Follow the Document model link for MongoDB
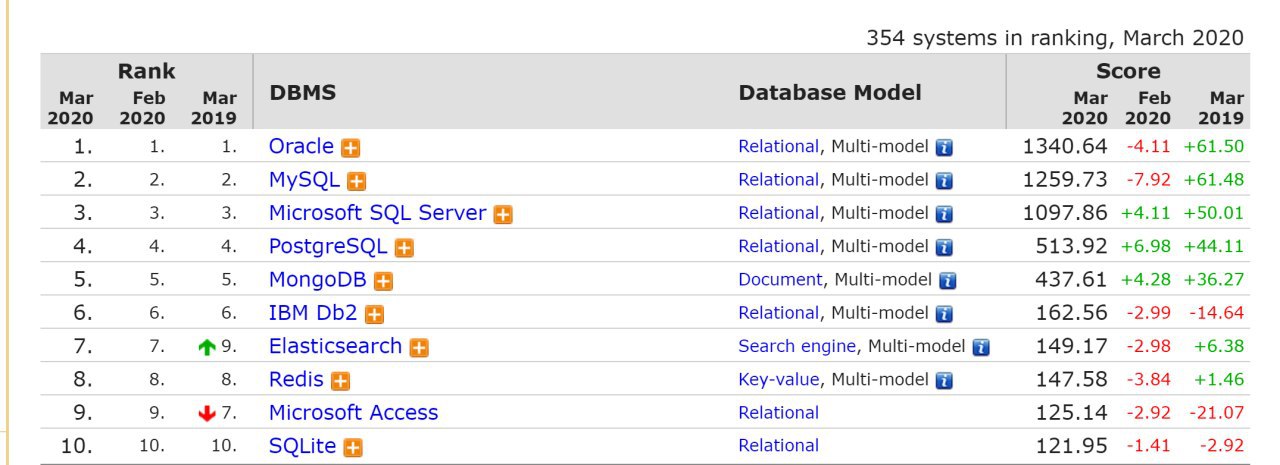Image resolution: width=1280 pixels, height=465 pixels. (x=781, y=279)
